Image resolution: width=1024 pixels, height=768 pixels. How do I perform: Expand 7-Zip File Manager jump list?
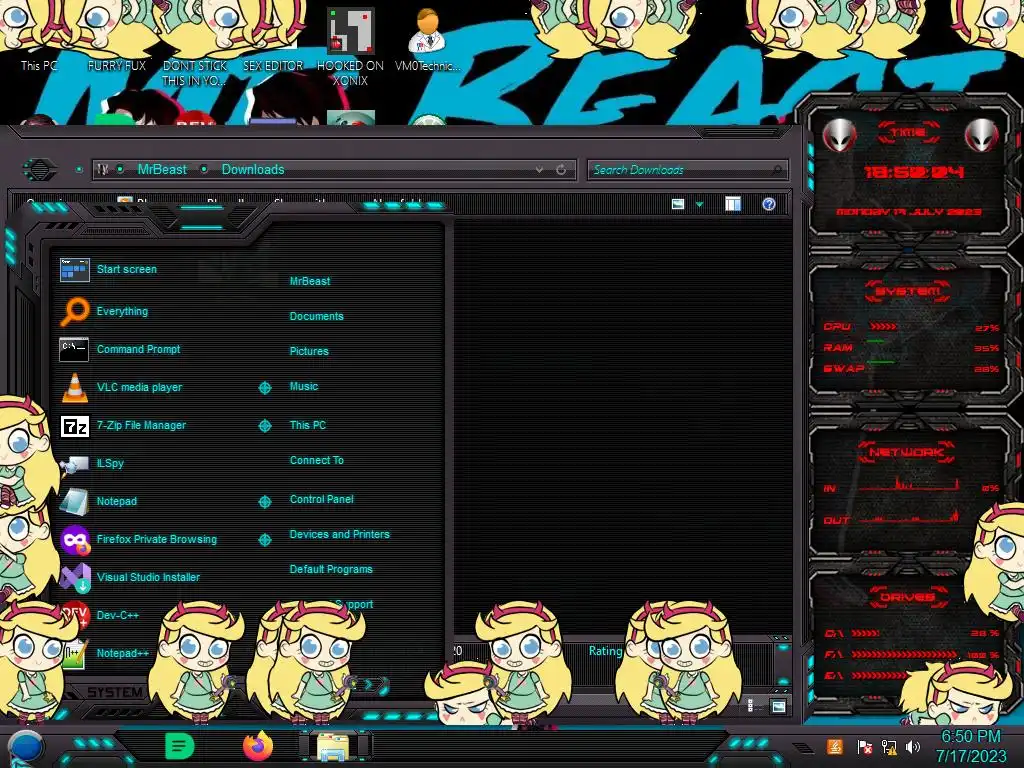coord(264,426)
